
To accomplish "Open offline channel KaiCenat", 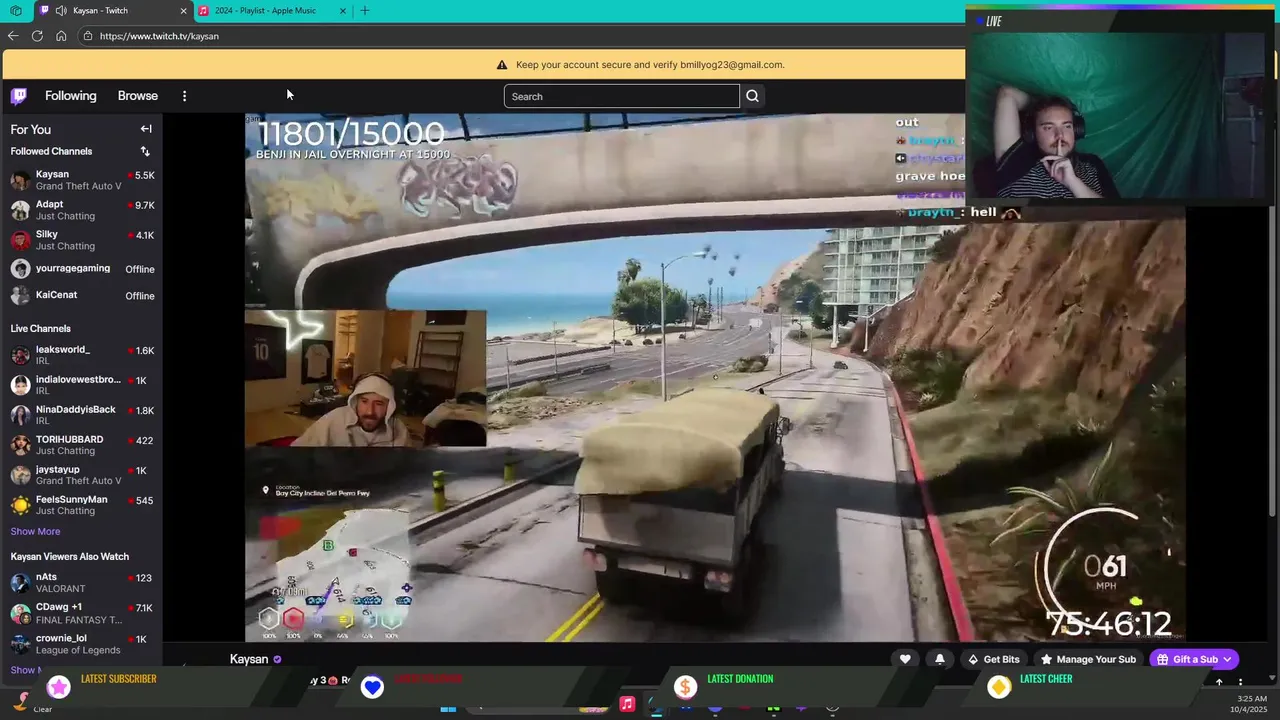I will click(82, 295).
